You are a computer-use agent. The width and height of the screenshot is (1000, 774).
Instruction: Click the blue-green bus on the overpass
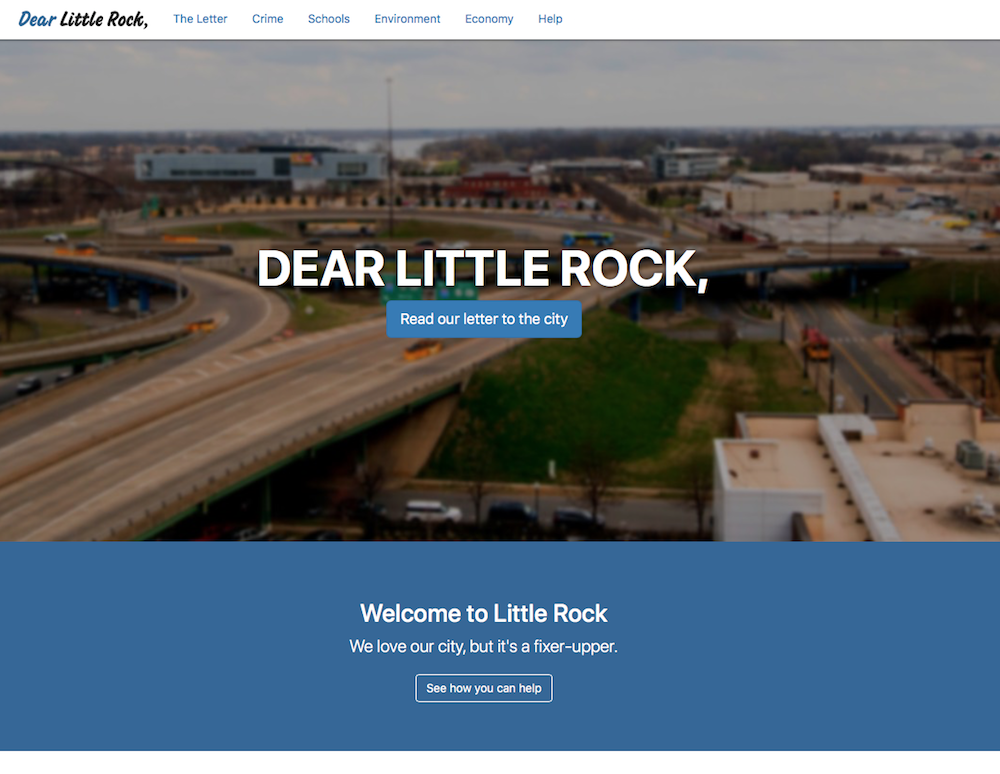click(x=587, y=239)
